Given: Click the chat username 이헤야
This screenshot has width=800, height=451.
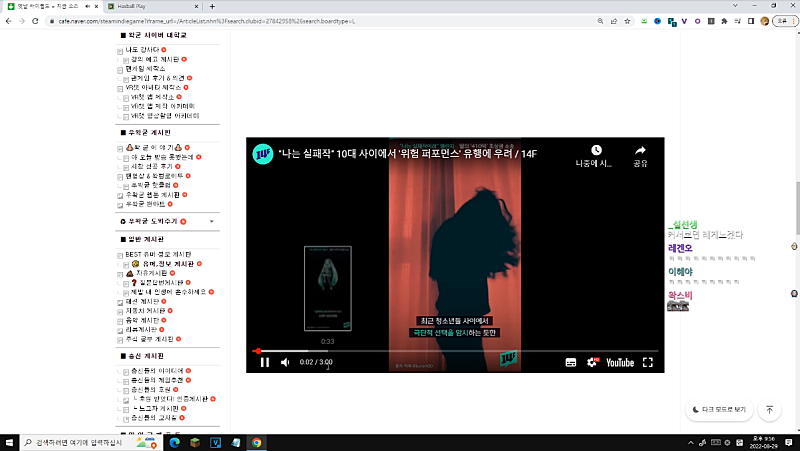Looking at the screenshot, I should (x=680, y=271).
